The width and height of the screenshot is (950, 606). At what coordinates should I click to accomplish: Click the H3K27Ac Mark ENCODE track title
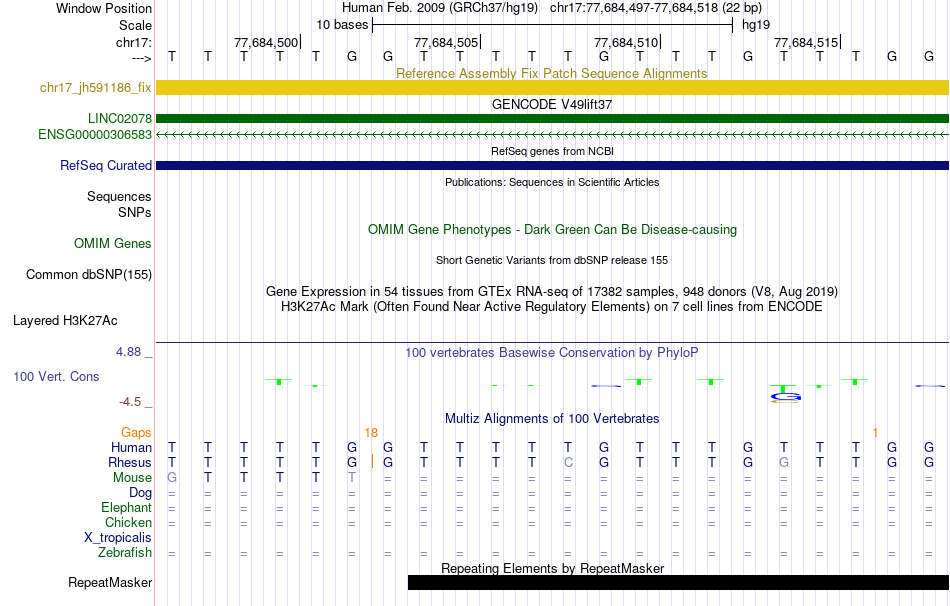tap(552, 307)
